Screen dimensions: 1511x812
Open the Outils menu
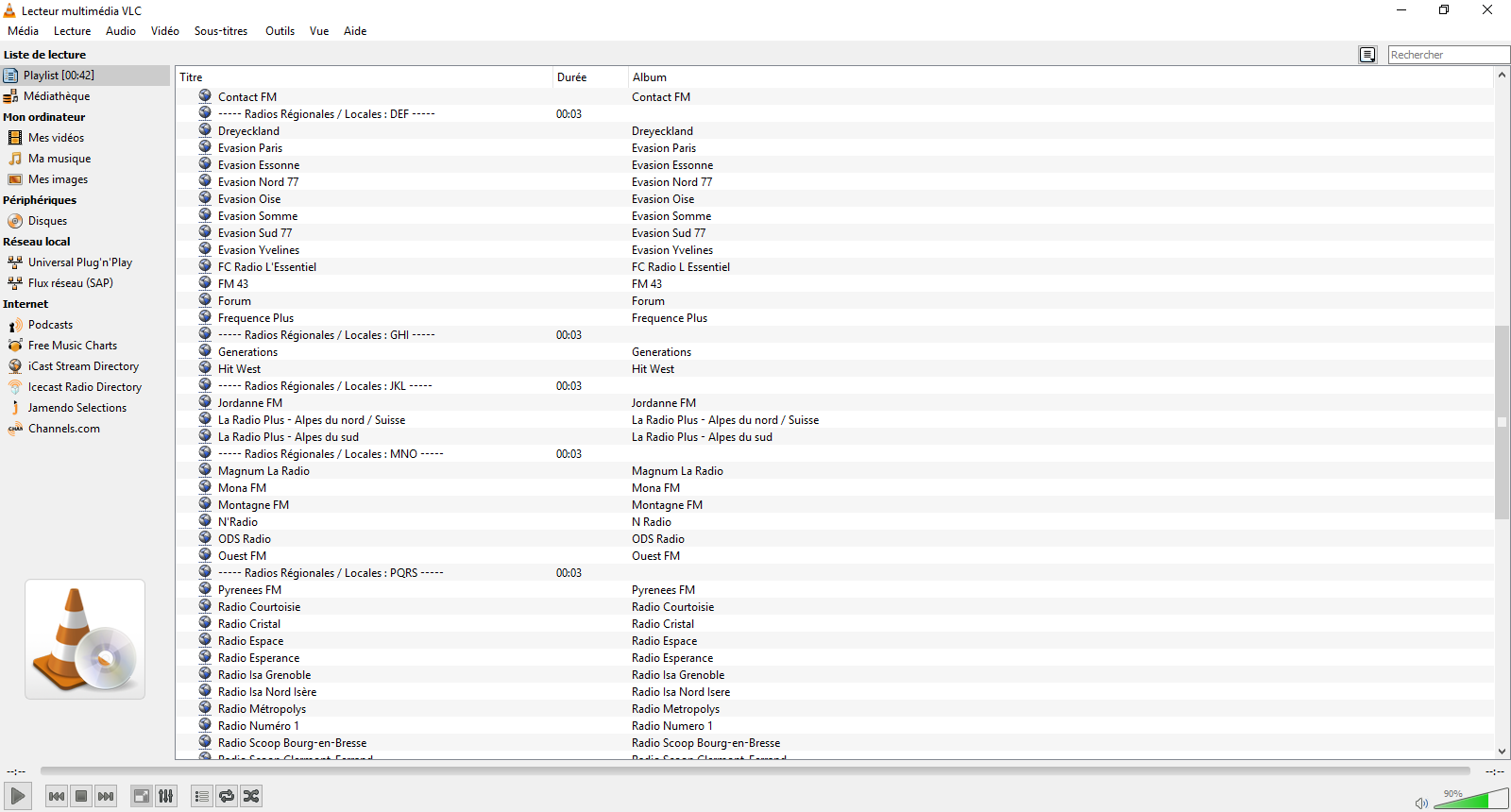[x=280, y=31]
